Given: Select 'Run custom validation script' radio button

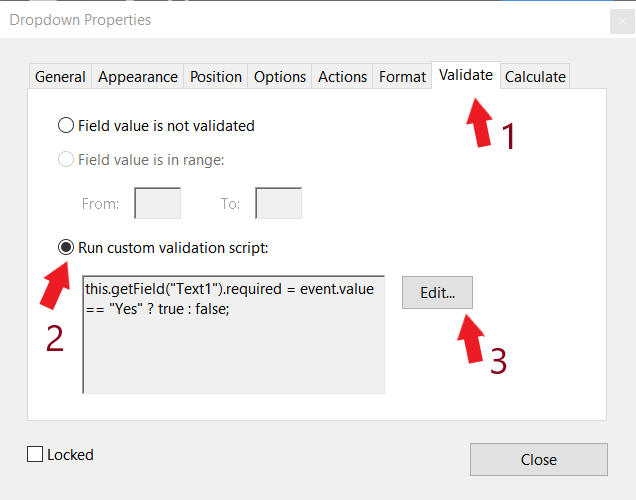Looking at the screenshot, I should pos(67,247).
